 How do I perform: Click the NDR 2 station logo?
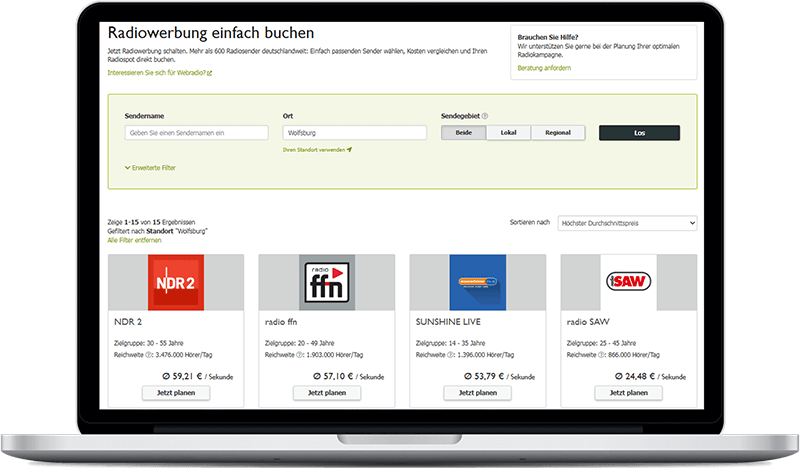coord(176,282)
